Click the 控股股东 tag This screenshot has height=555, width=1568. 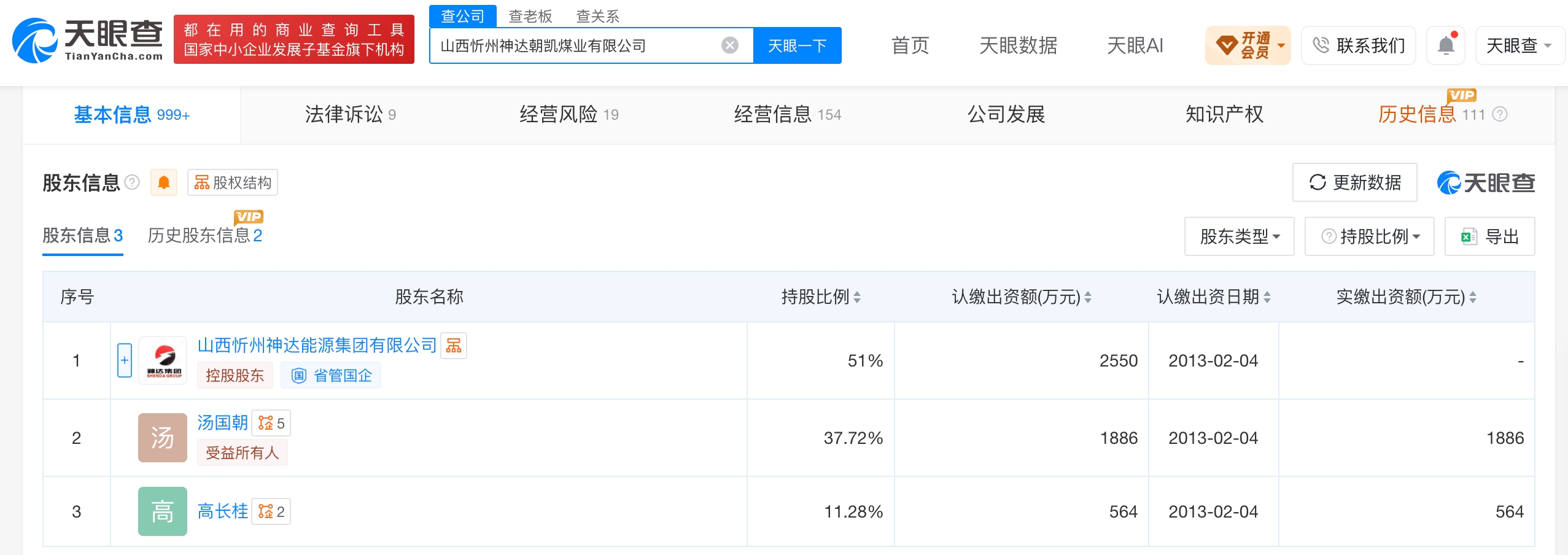click(235, 376)
